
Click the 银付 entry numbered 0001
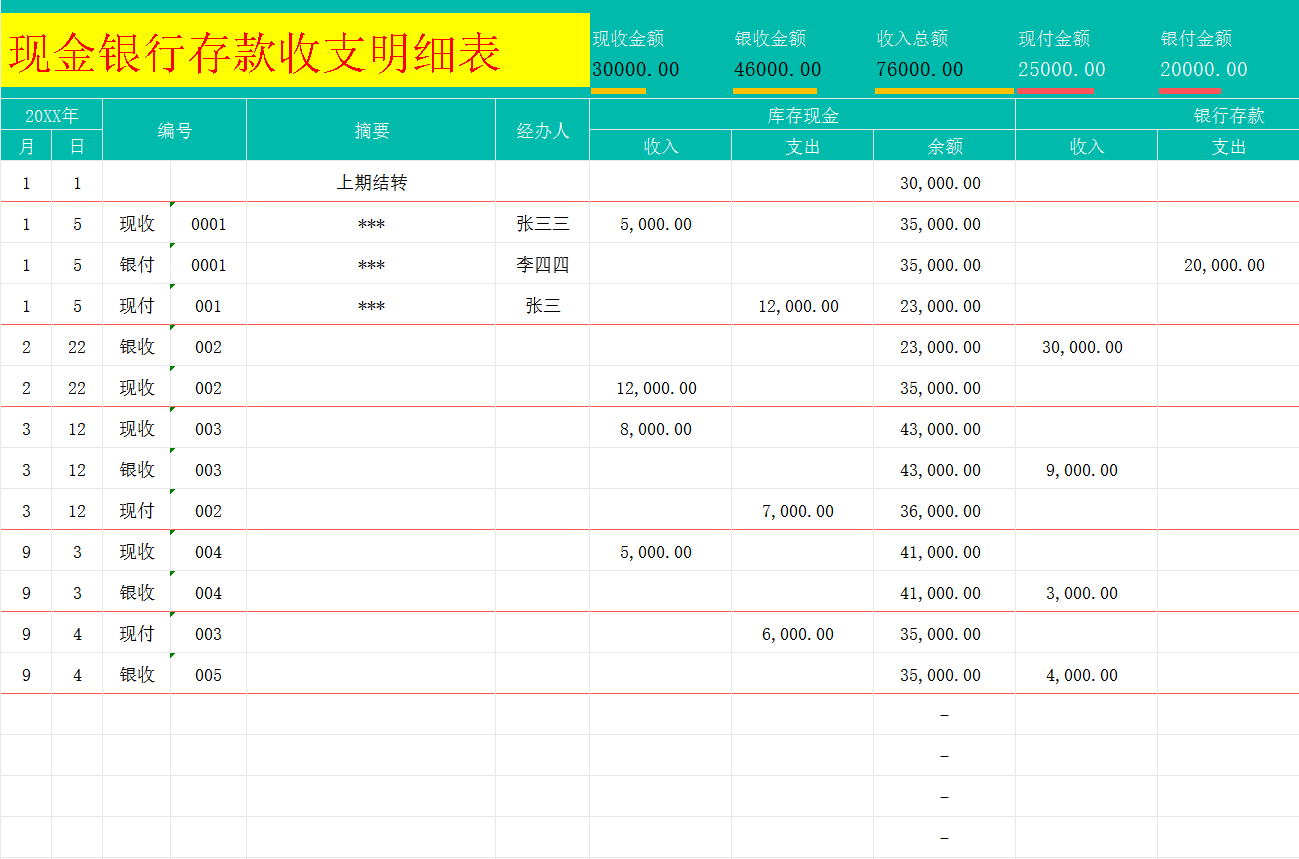pos(209,265)
